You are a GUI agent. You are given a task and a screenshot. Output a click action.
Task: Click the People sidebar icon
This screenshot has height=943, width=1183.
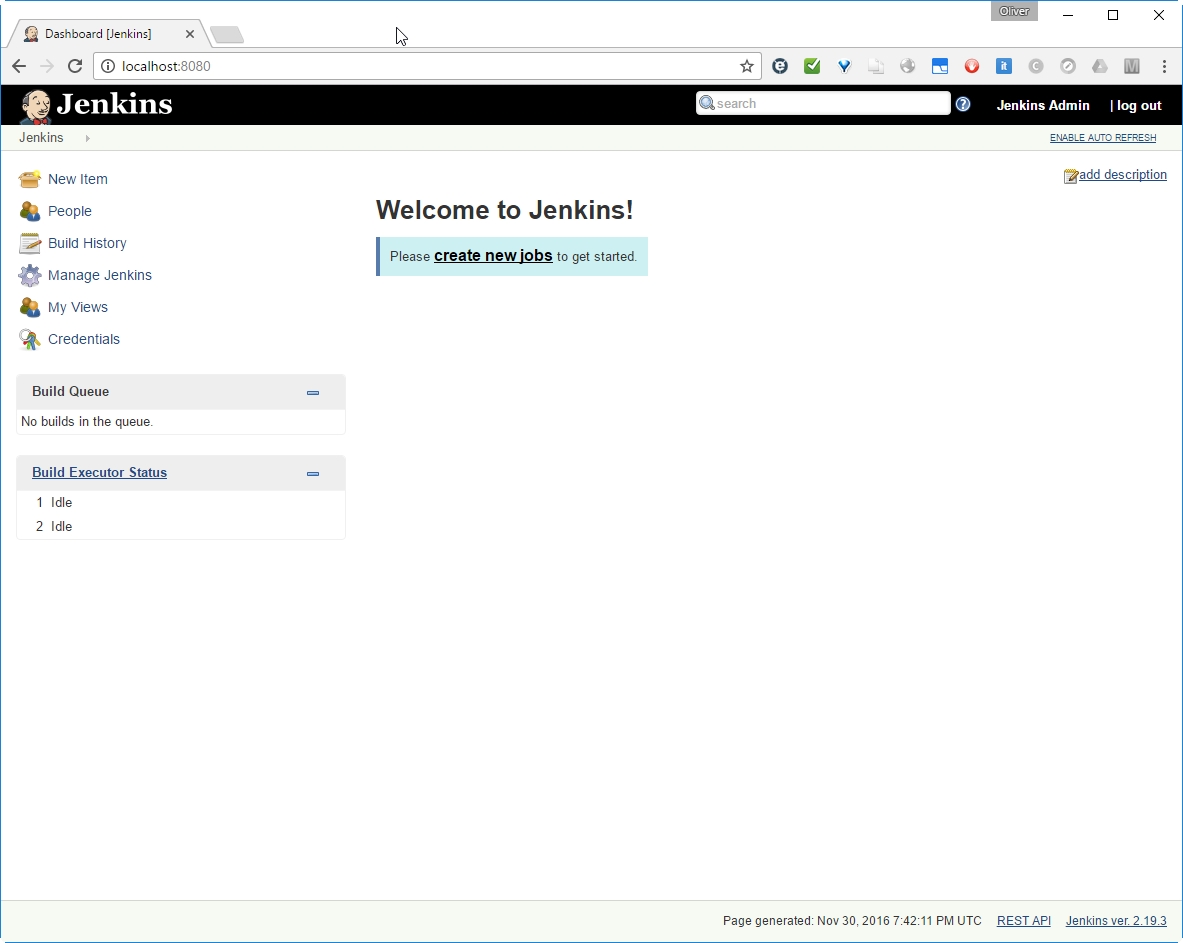coord(30,211)
